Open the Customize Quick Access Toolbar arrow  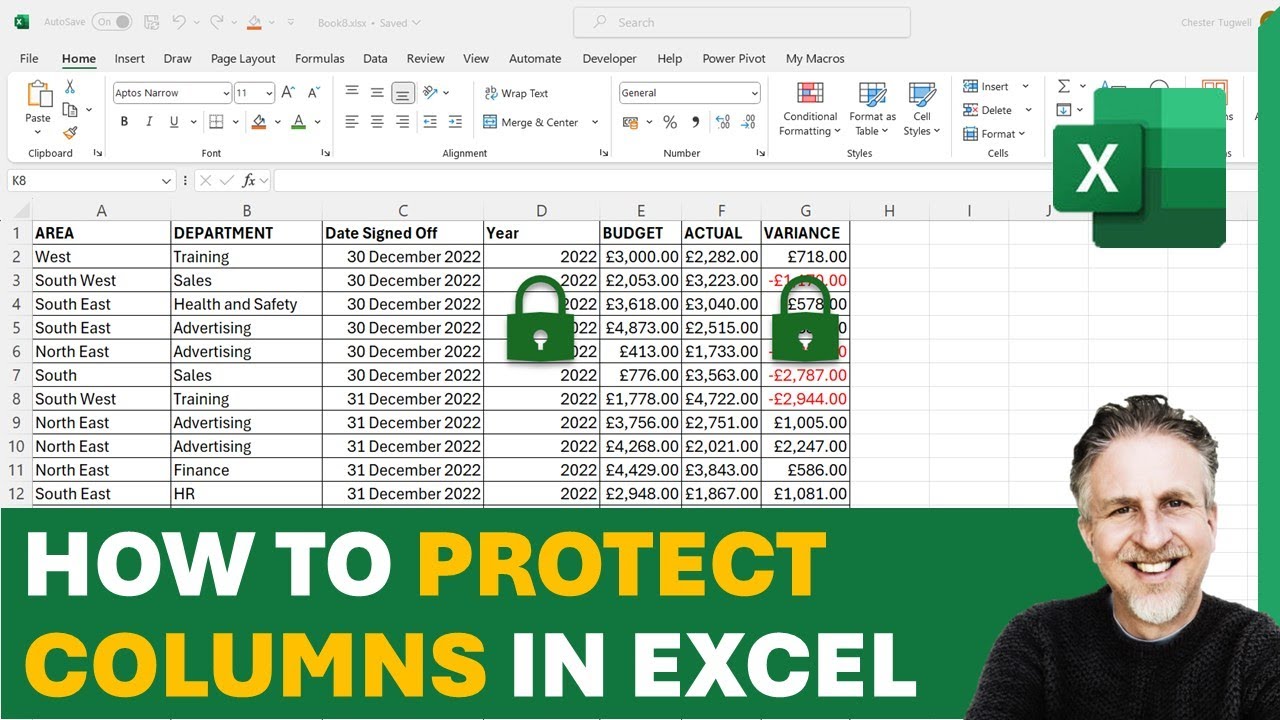(291, 22)
